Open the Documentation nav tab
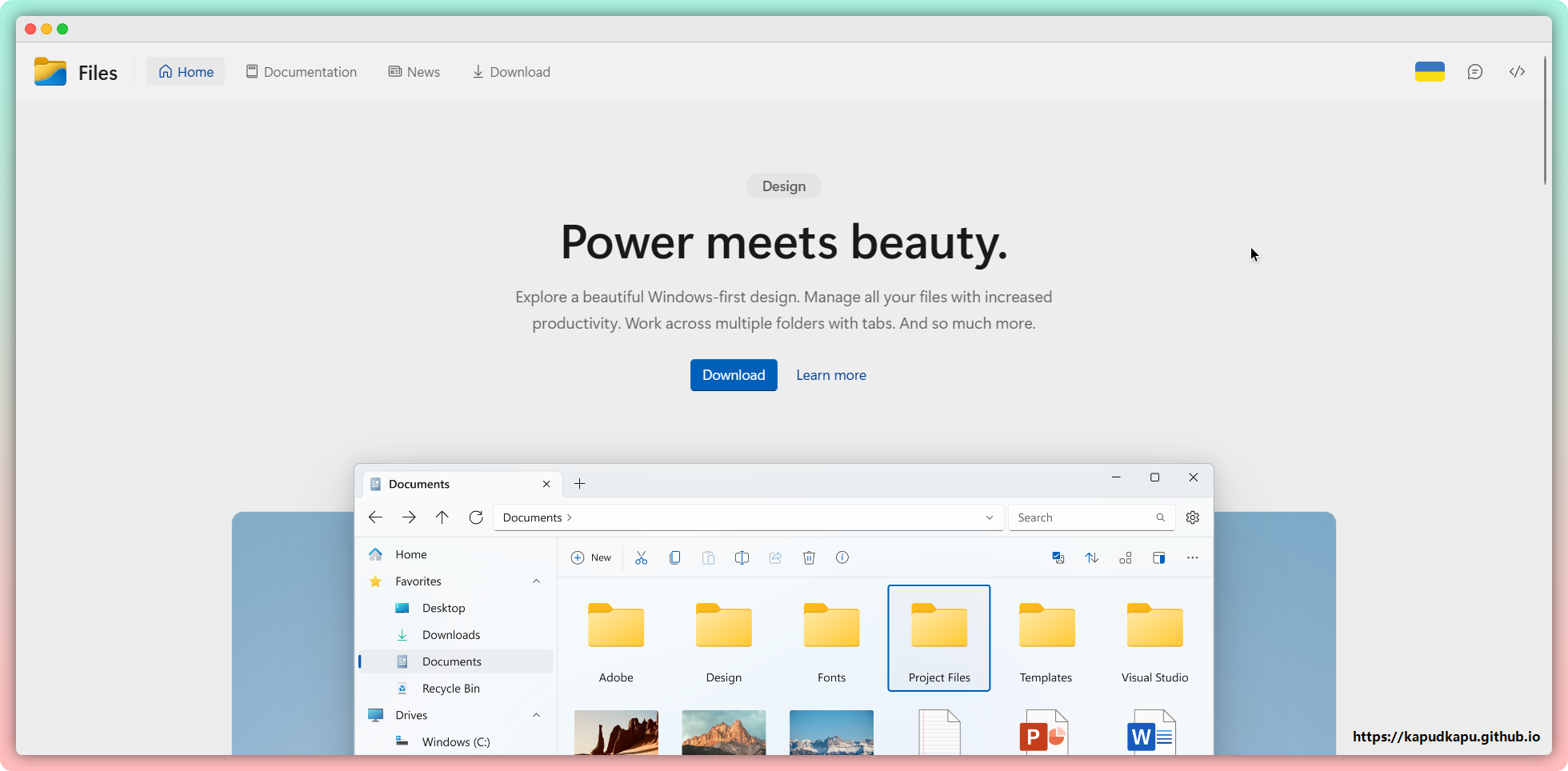The height and width of the screenshot is (771, 1568). tap(302, 72)
